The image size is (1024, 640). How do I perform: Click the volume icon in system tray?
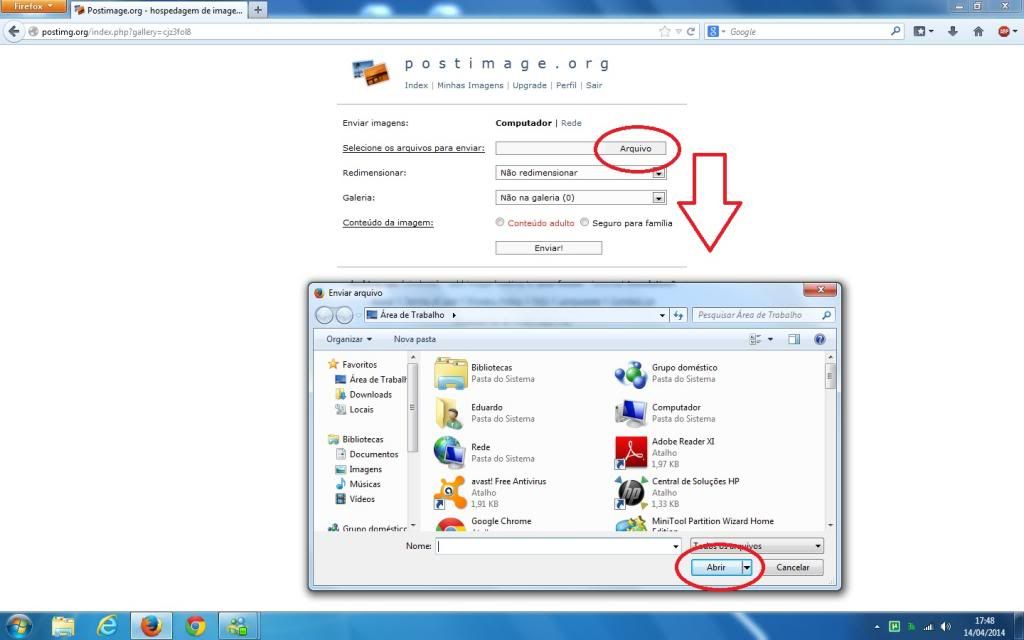click(x=946, y=626)
